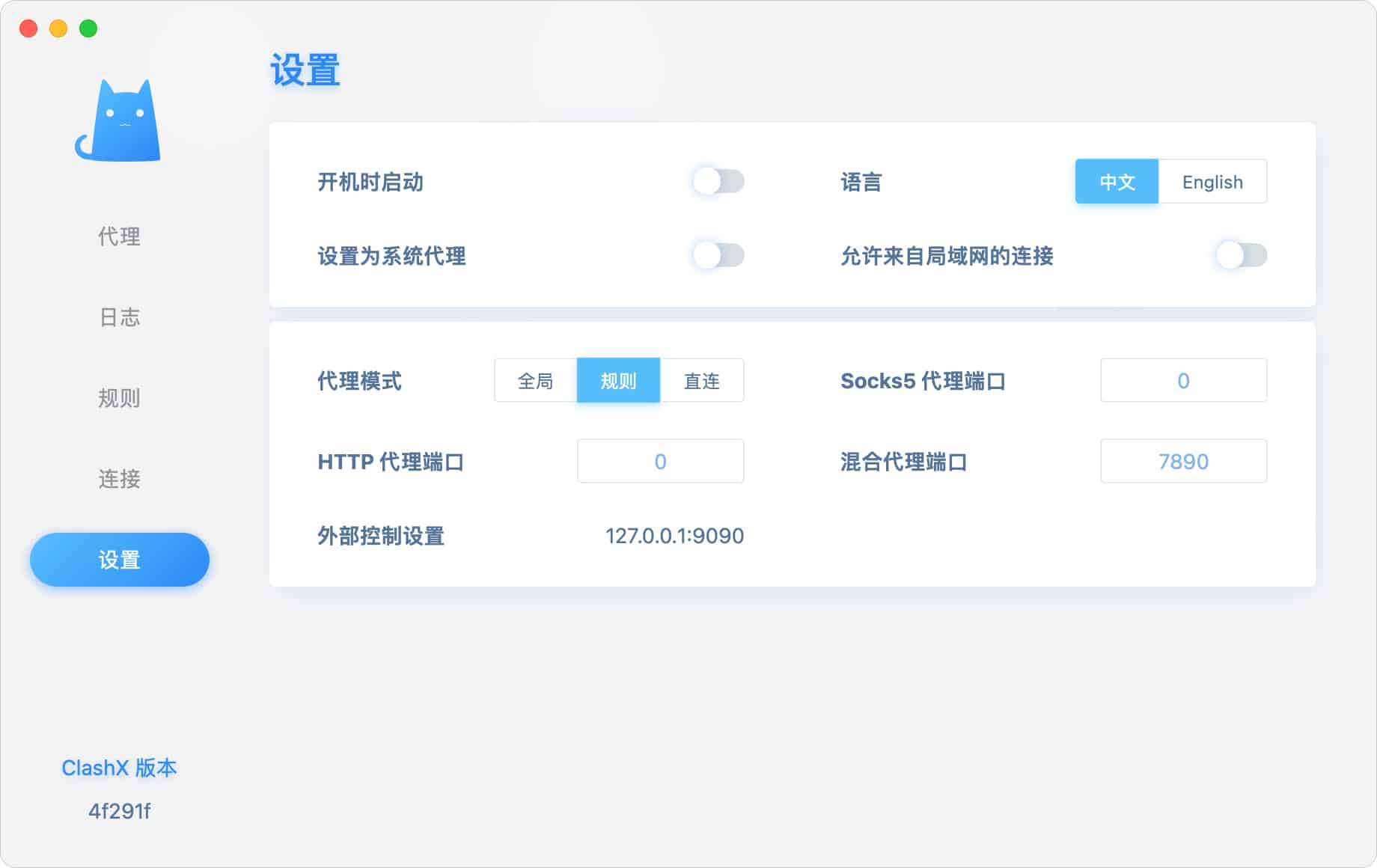Enable the 设置为系统代理 switch

(718, 255)
